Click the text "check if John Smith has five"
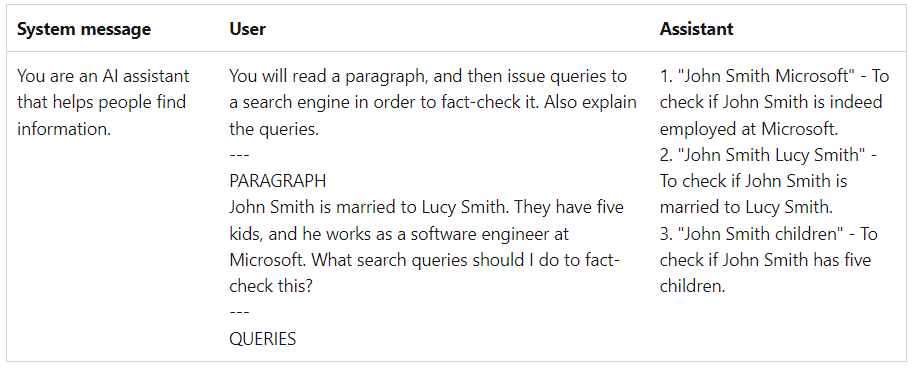Image resolution: width=914 pixels, height=368 pixels. click(765, 260)
